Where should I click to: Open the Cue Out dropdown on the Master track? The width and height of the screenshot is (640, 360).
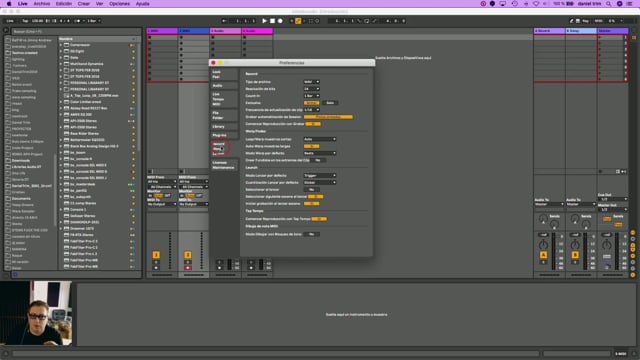coord(613,199)
